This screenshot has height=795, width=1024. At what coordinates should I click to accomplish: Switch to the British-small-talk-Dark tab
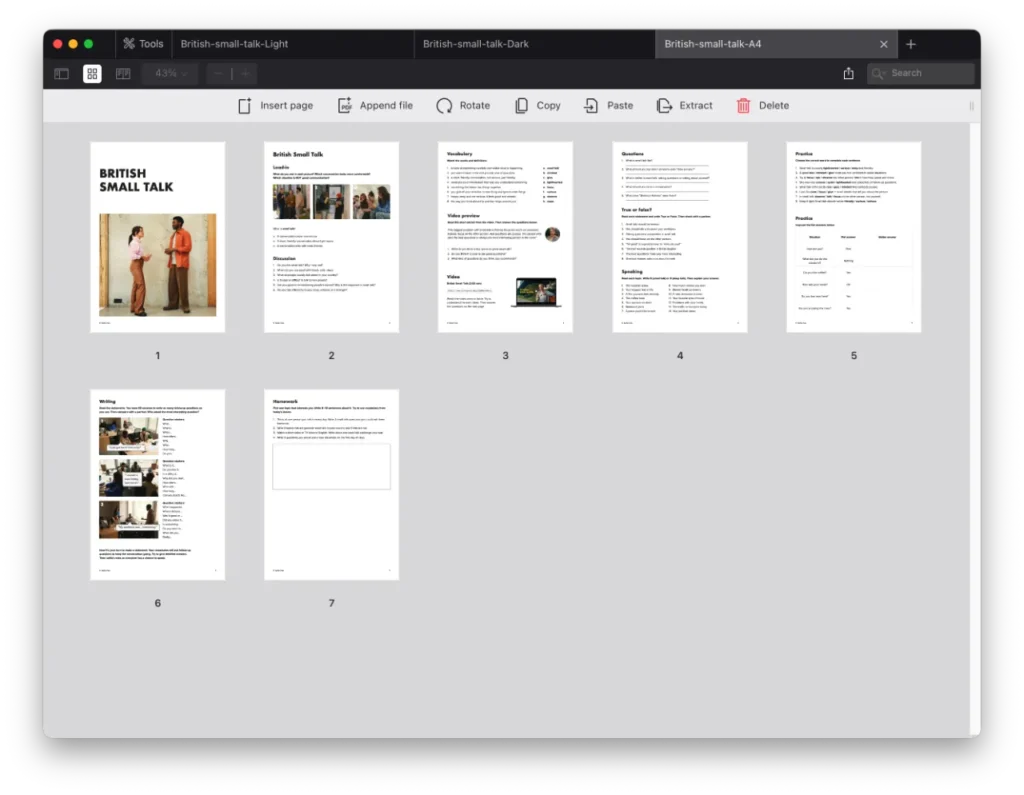coord(476,44)
